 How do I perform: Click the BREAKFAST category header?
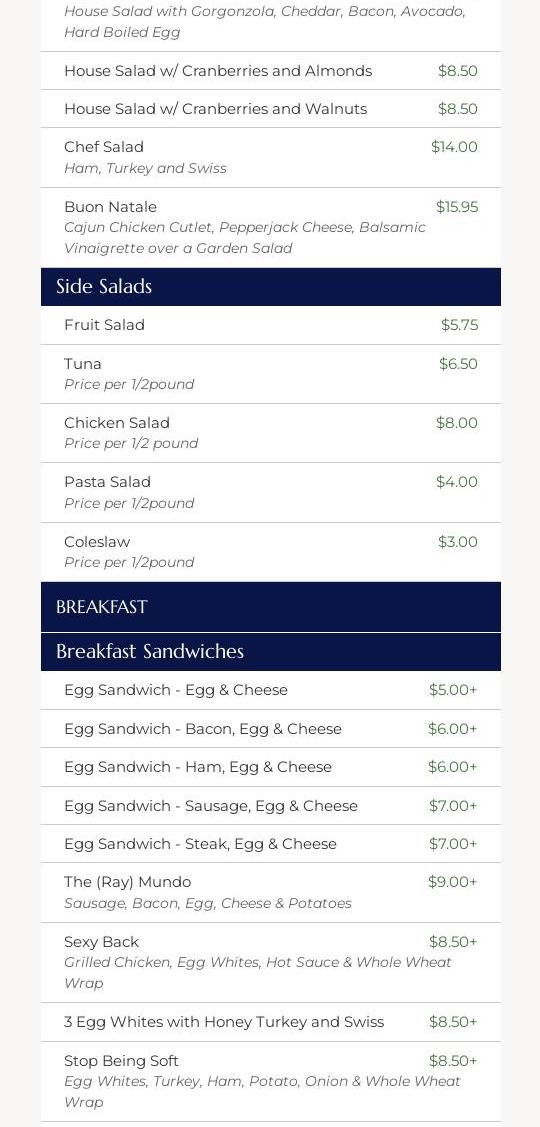pyautogui.click(x=270, y=607)
